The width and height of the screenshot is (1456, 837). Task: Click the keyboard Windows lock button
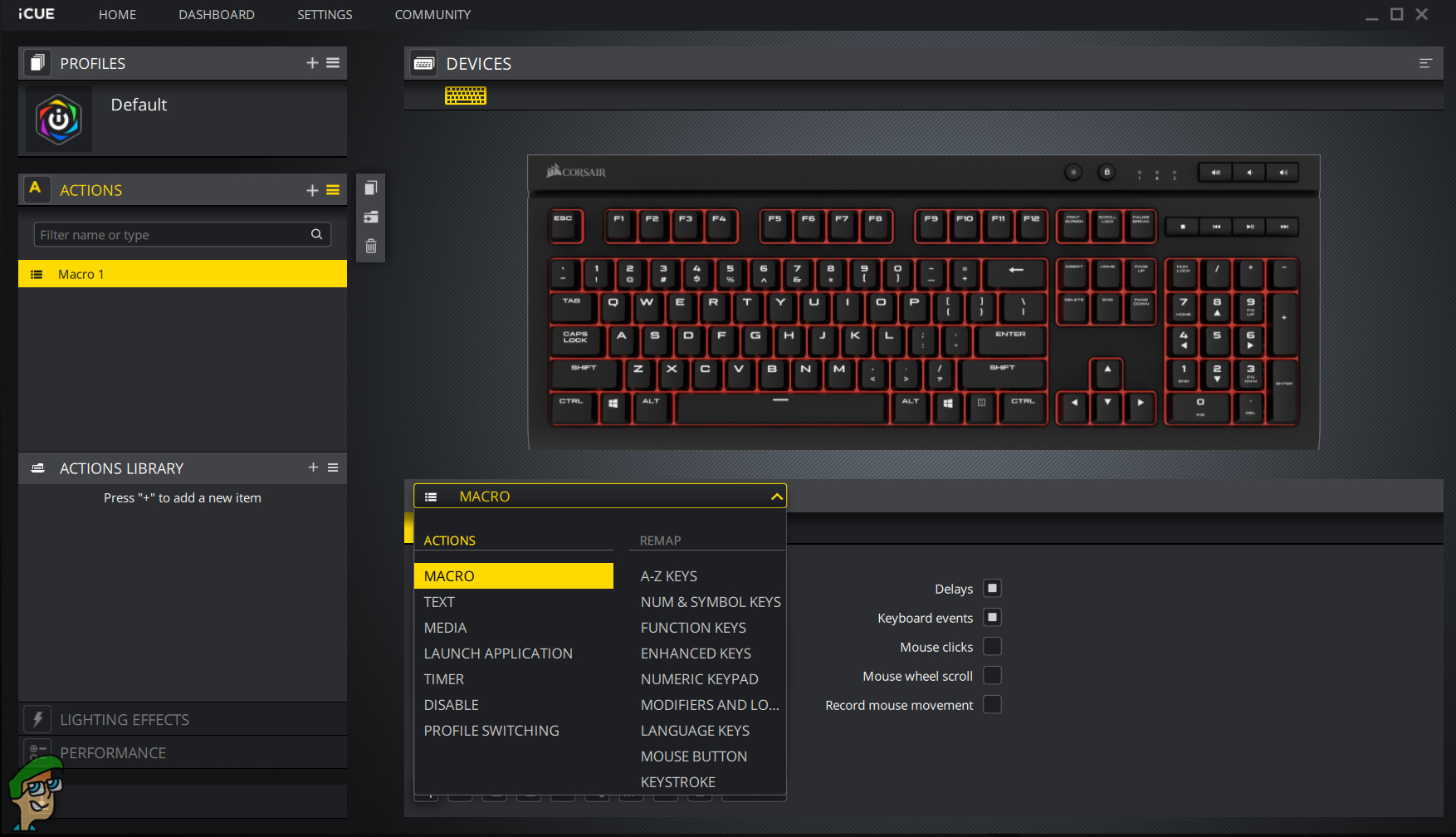coord(1107,173)
